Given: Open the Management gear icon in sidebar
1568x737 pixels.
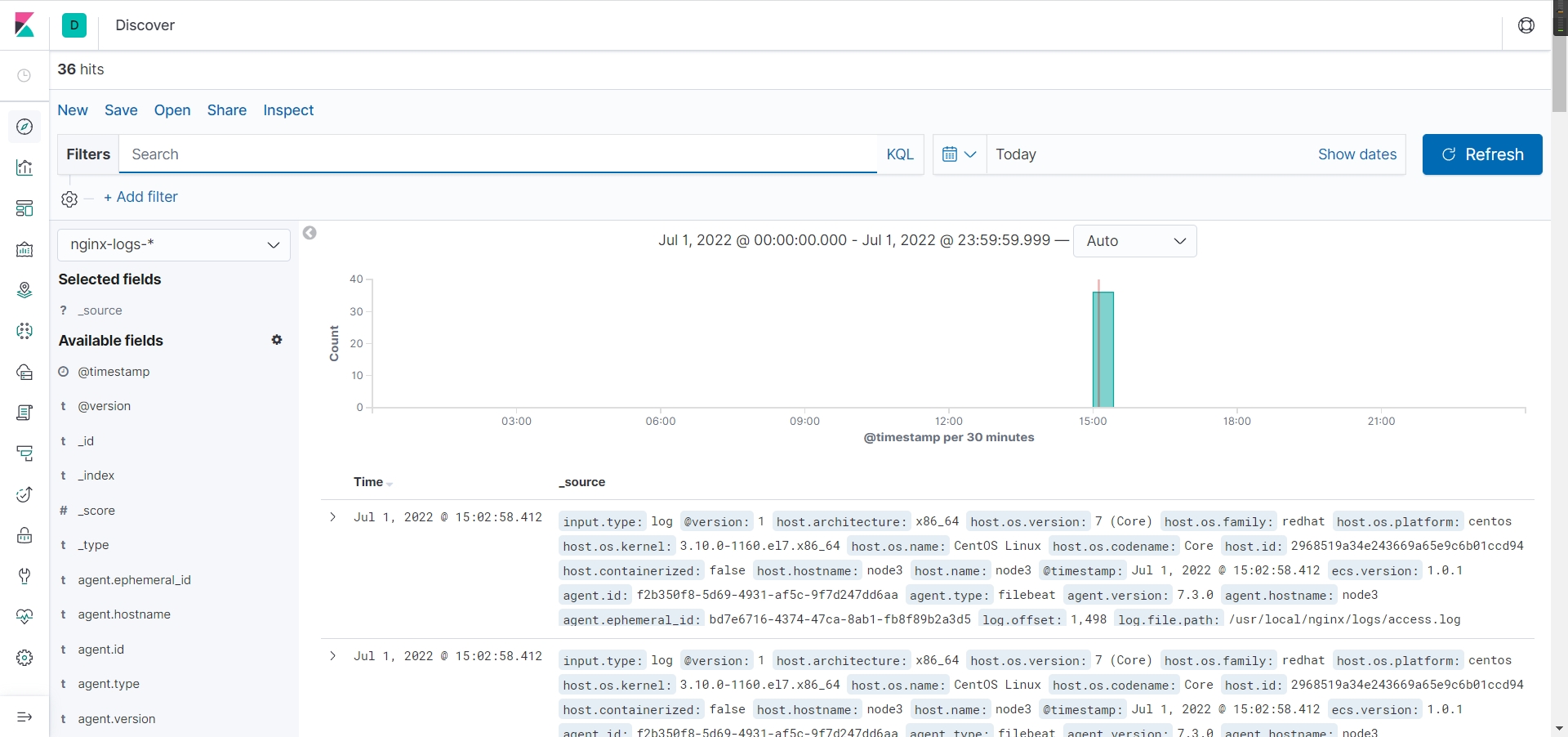Looking at the screenshot, I should [x=24, y=658].
